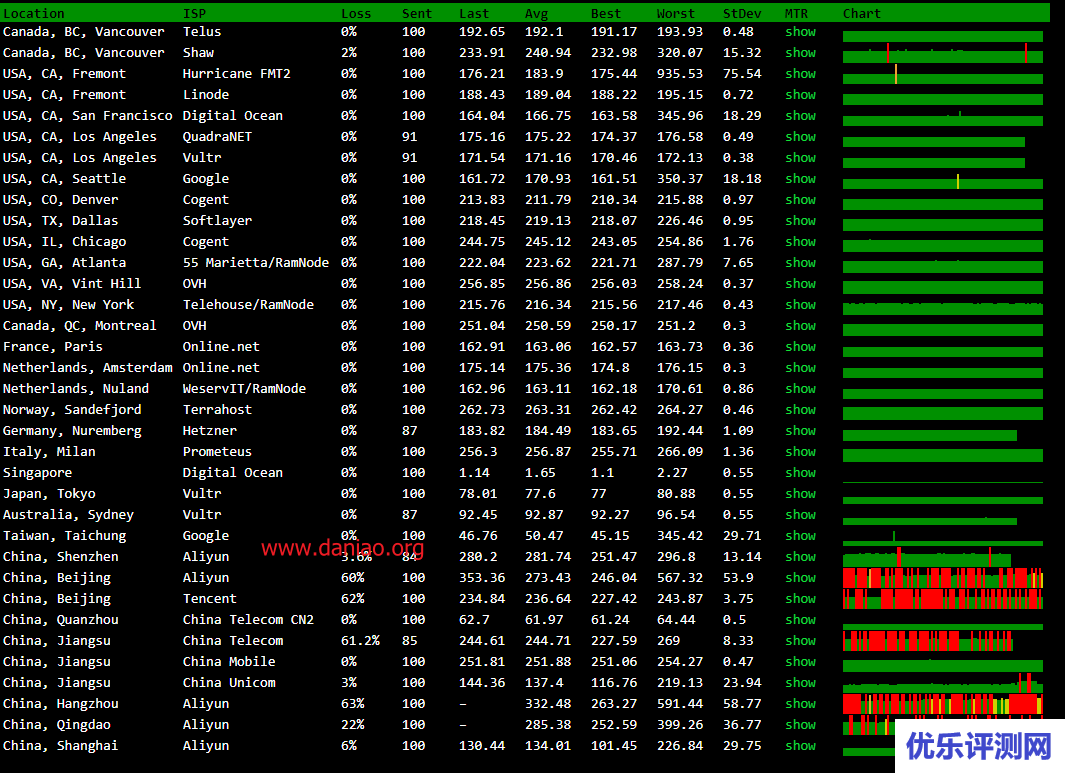Open MTR for Quanzhou China Telecom CN2

click(800, 620)
